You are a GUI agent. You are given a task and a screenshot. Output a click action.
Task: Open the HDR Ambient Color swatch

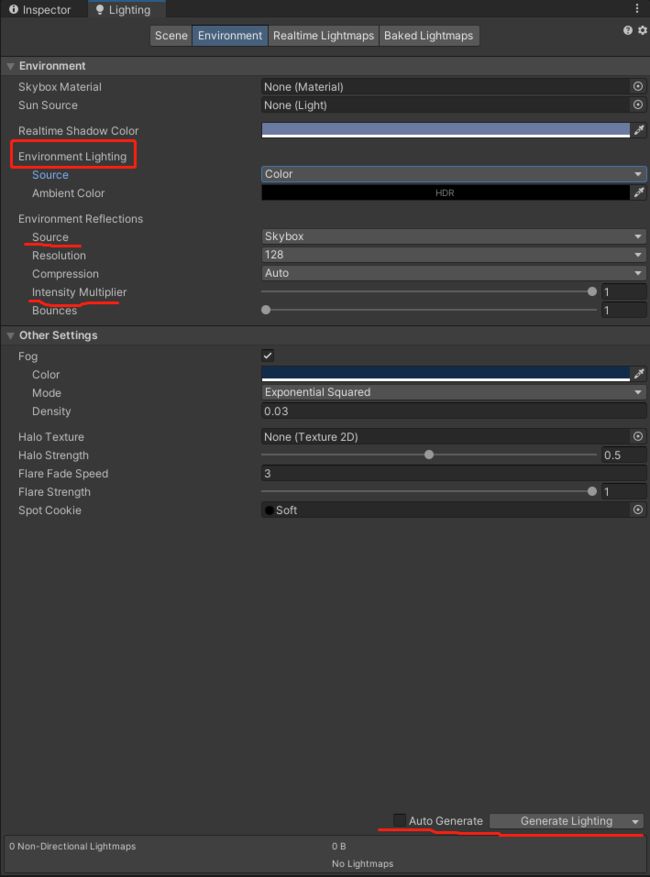pos(446,192)
